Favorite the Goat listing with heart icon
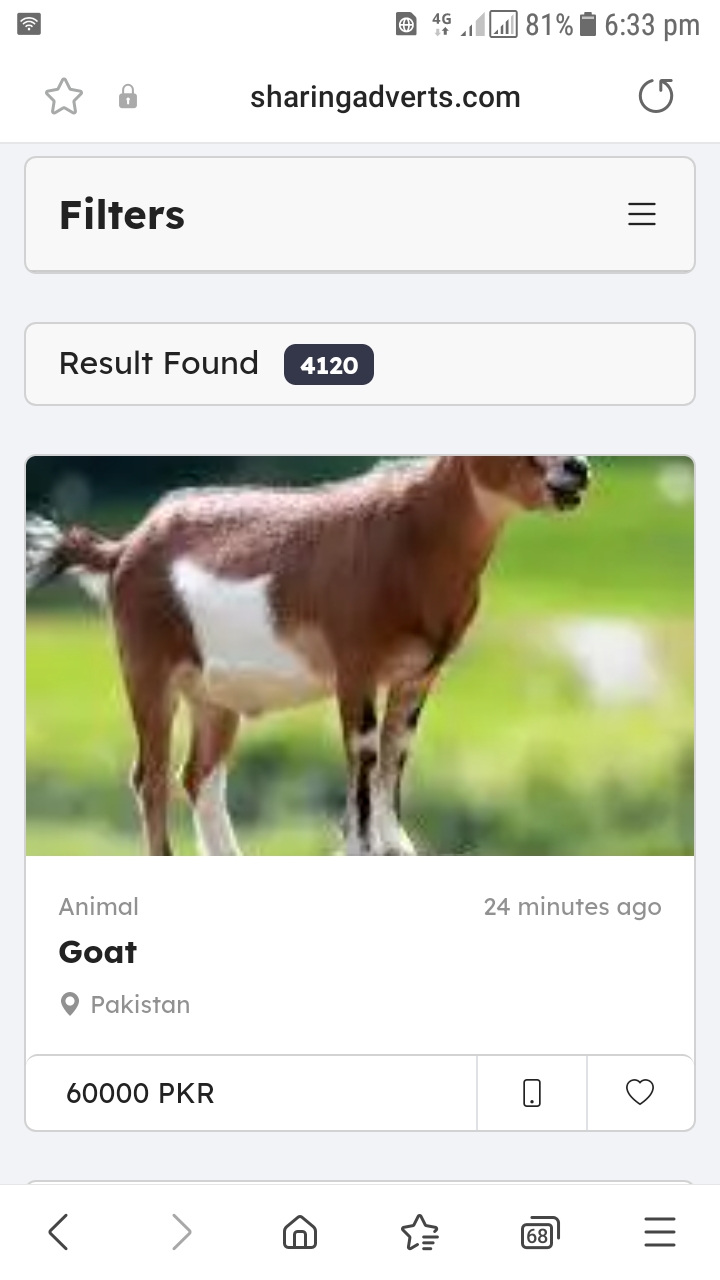 pos(640,1093)
